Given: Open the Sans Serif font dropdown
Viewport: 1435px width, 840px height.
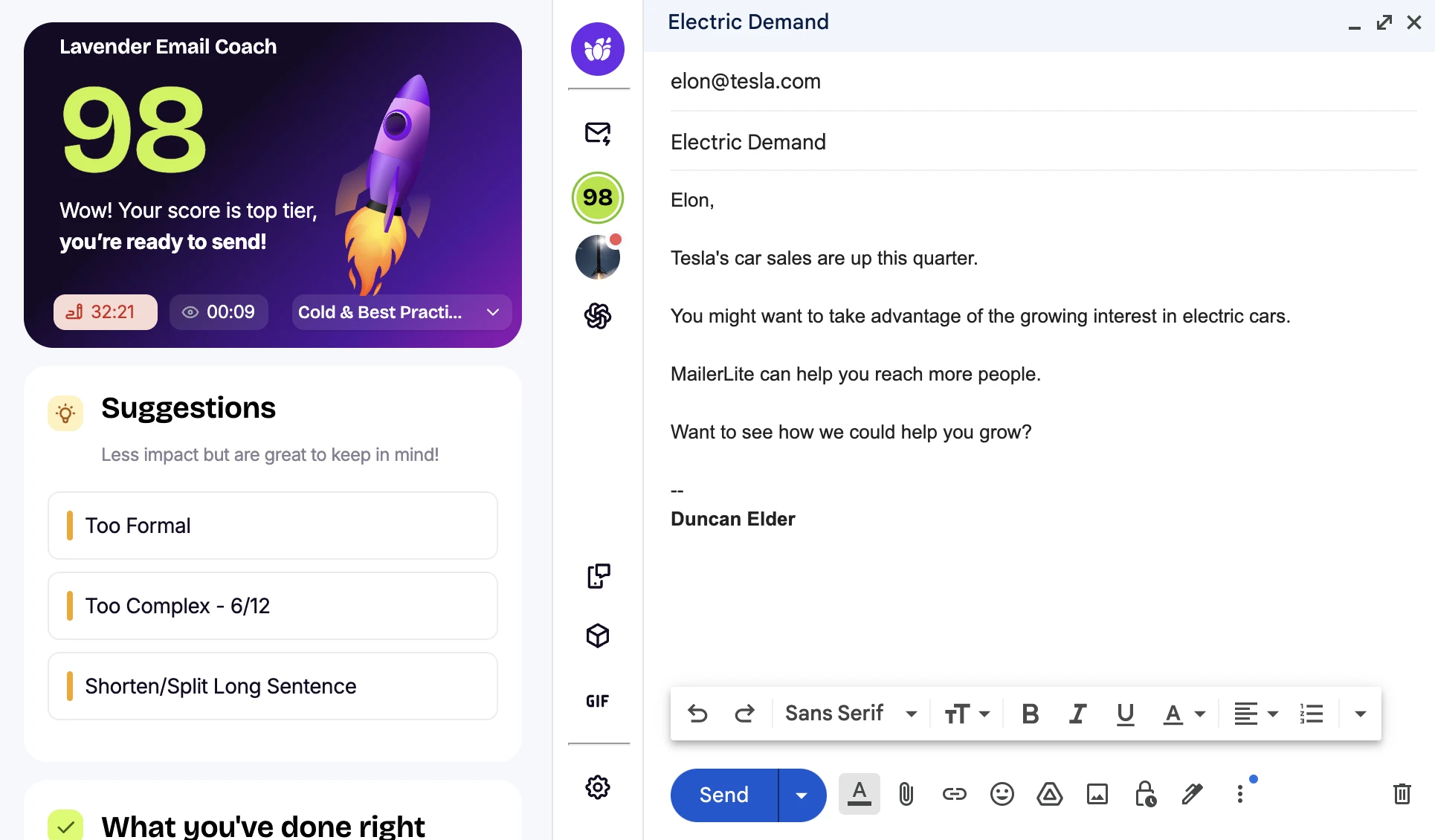Looking at the screenshot, I should 851,714.
